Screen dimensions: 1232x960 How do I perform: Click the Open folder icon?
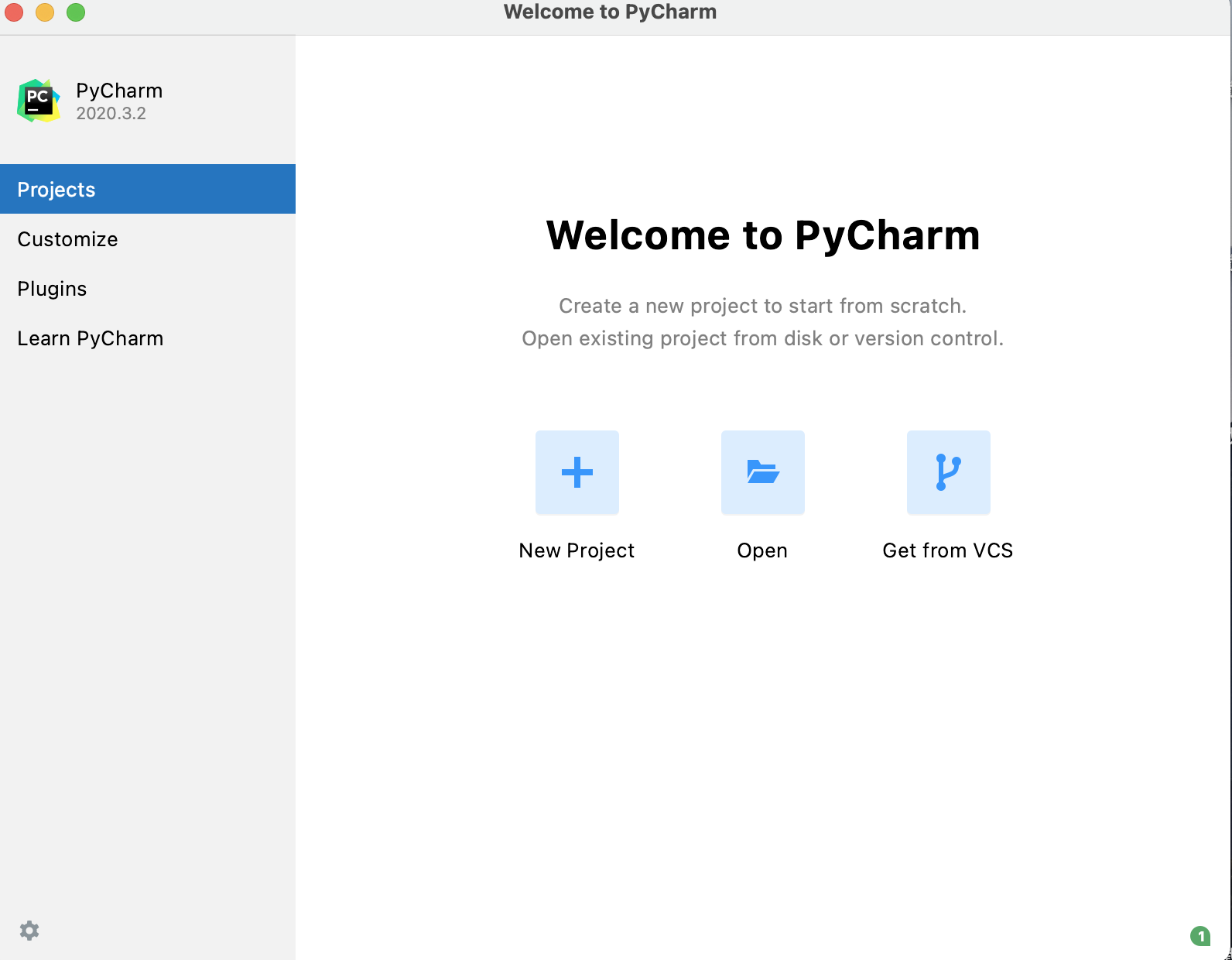(x=763, y=472)
